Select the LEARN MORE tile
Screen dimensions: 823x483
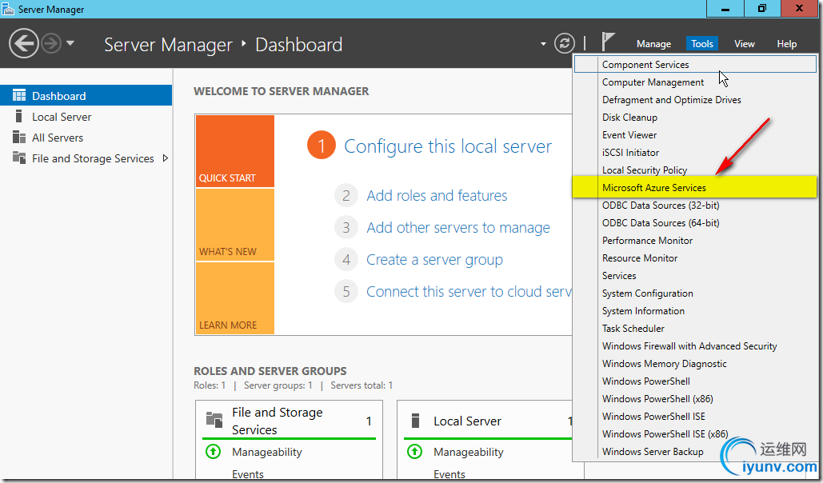pos(235,298)
